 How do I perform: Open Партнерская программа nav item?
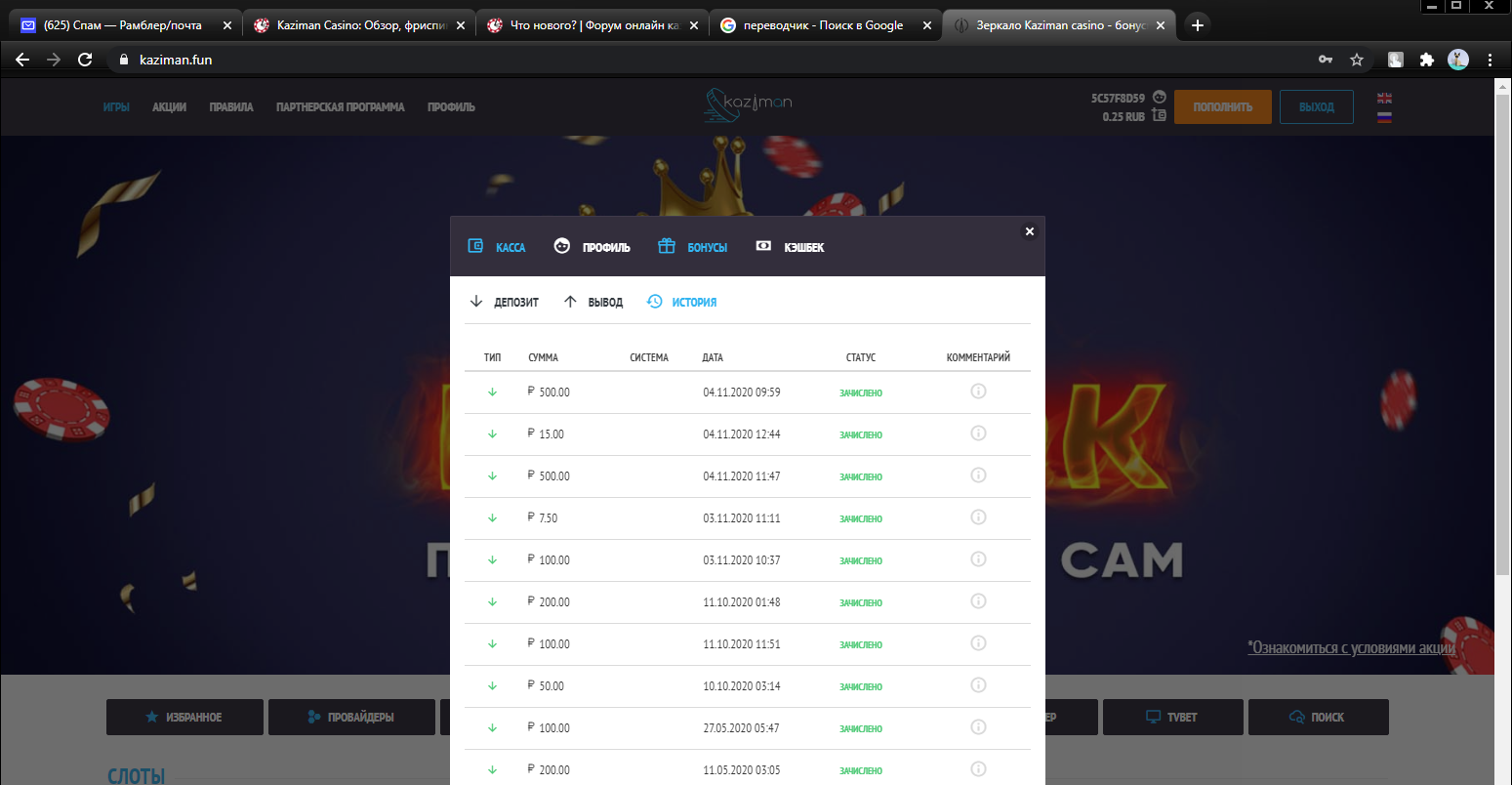click(x=340, y=107)
